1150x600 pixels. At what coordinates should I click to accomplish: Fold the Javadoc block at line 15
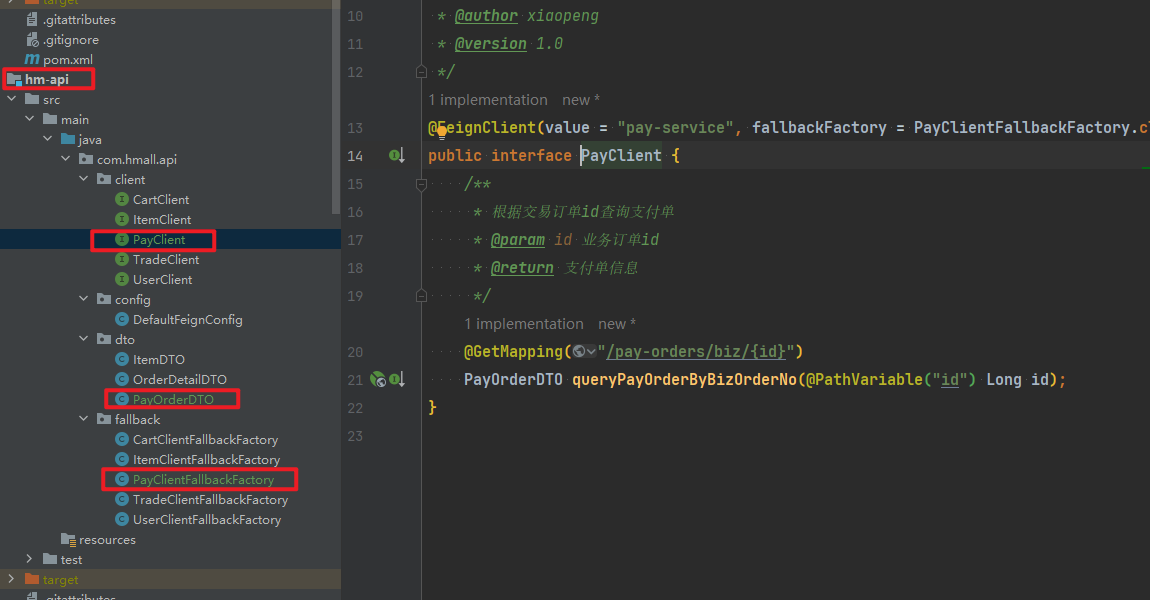click(422, 184)
